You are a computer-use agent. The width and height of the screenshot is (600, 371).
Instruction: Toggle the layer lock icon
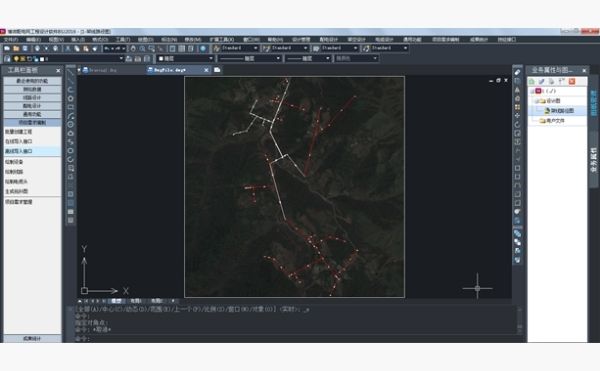coord(35,59)
